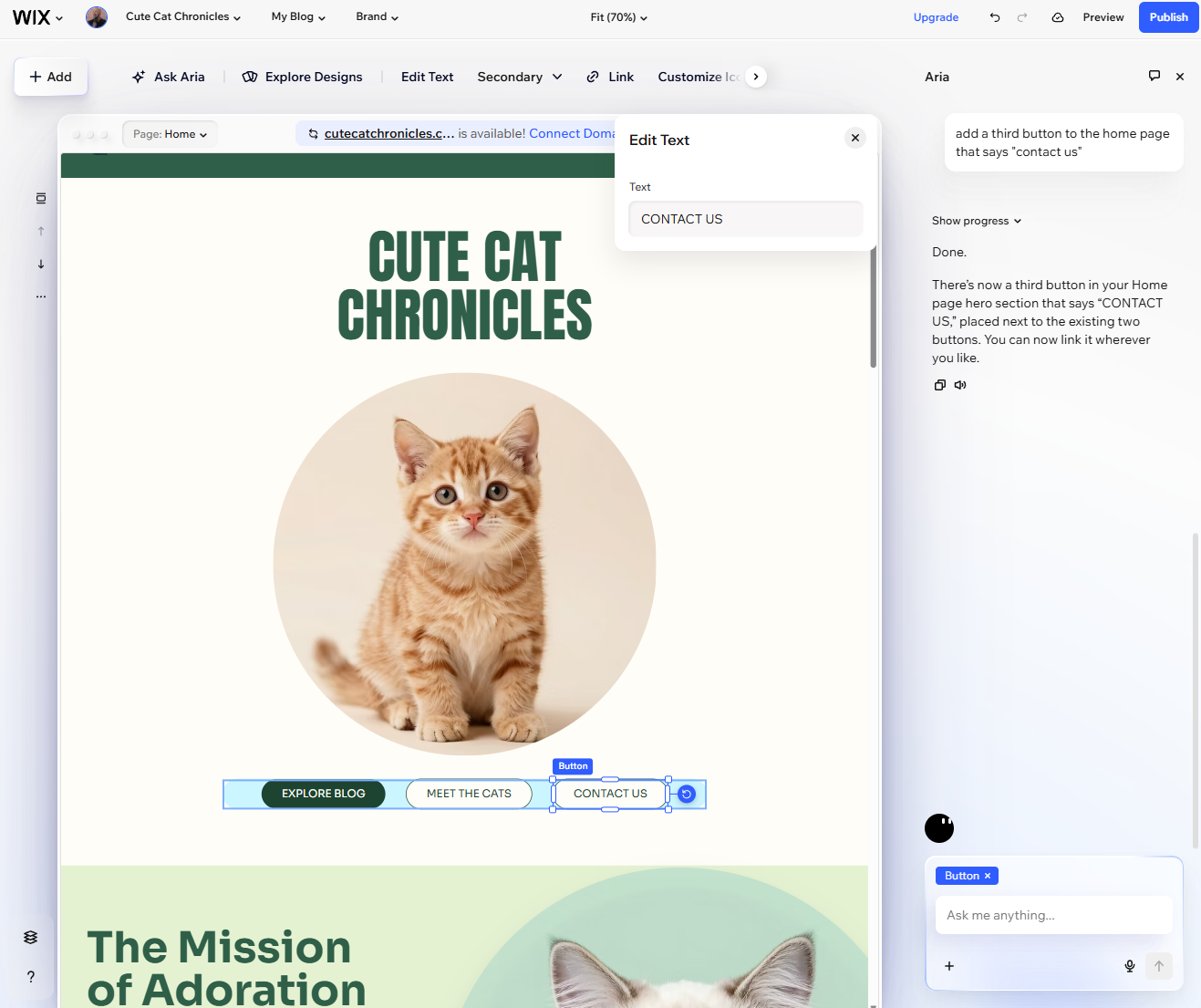This screenshot has height=1008, width=1201.
Task: Remove the Button context chip in Aria chat
Action: [x=987, y=875]
